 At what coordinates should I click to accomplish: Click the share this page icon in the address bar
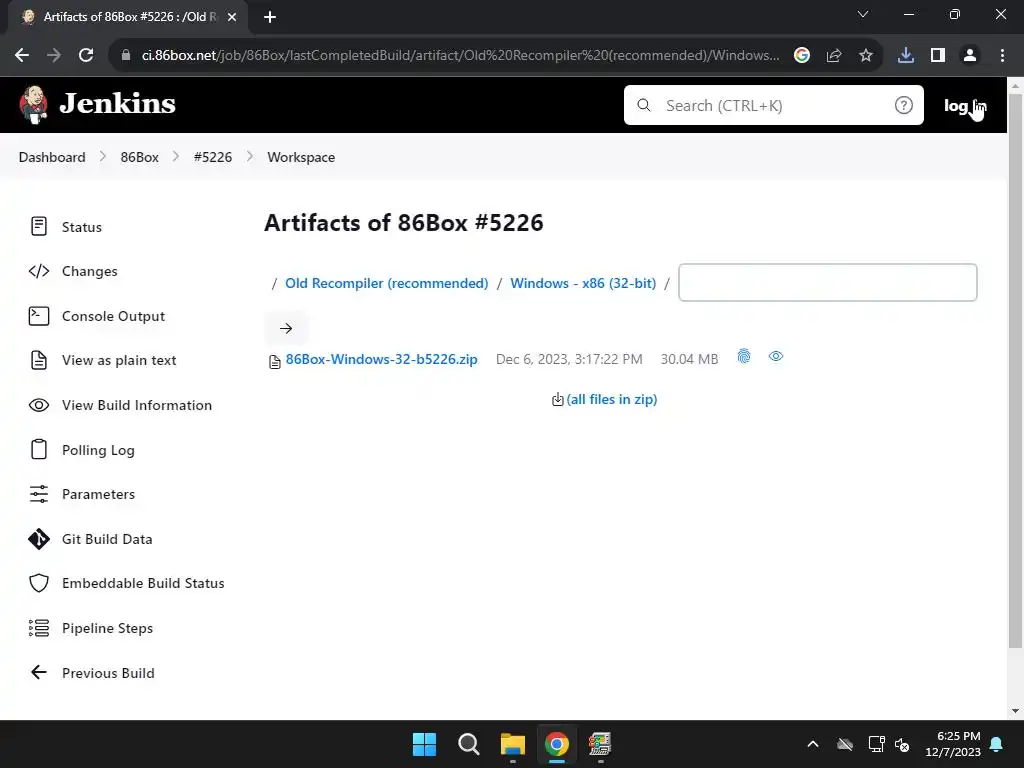(834, 56)
